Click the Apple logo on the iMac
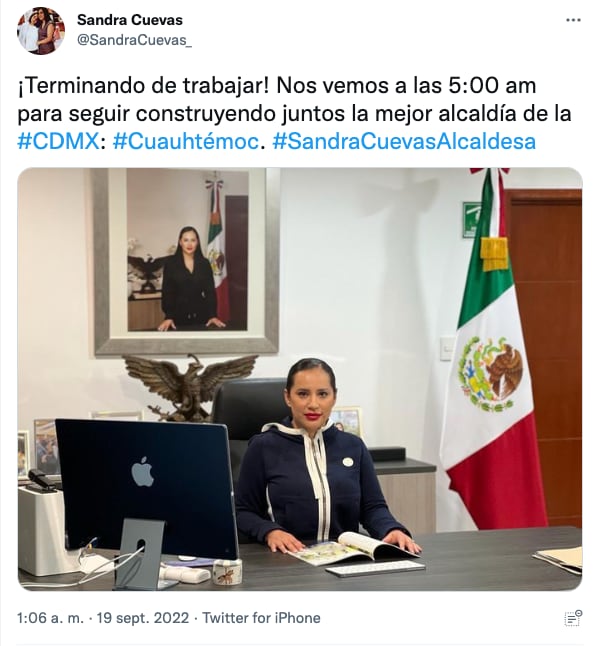The image size is (597, 646). coord(143,471)
